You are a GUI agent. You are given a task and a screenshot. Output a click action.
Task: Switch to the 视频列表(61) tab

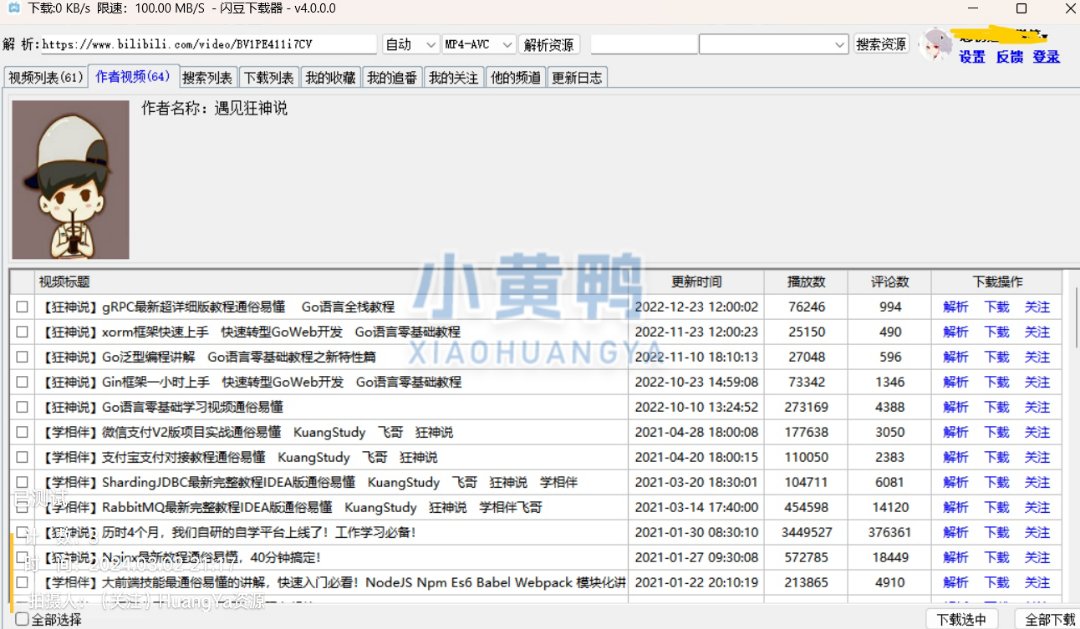pos(46,78)
